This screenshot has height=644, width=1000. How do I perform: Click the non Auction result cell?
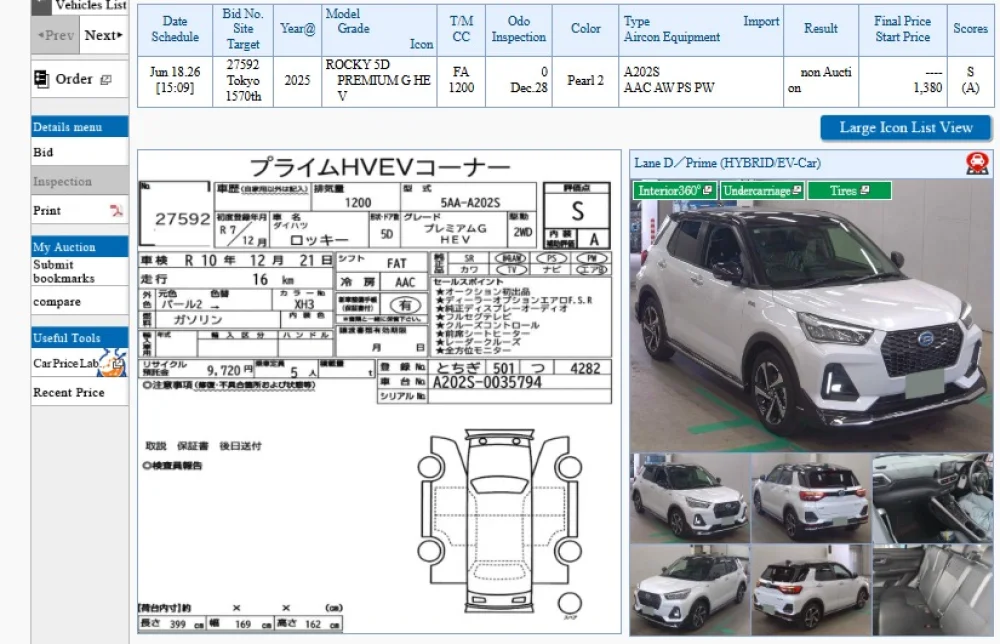[x=821, y=81]
